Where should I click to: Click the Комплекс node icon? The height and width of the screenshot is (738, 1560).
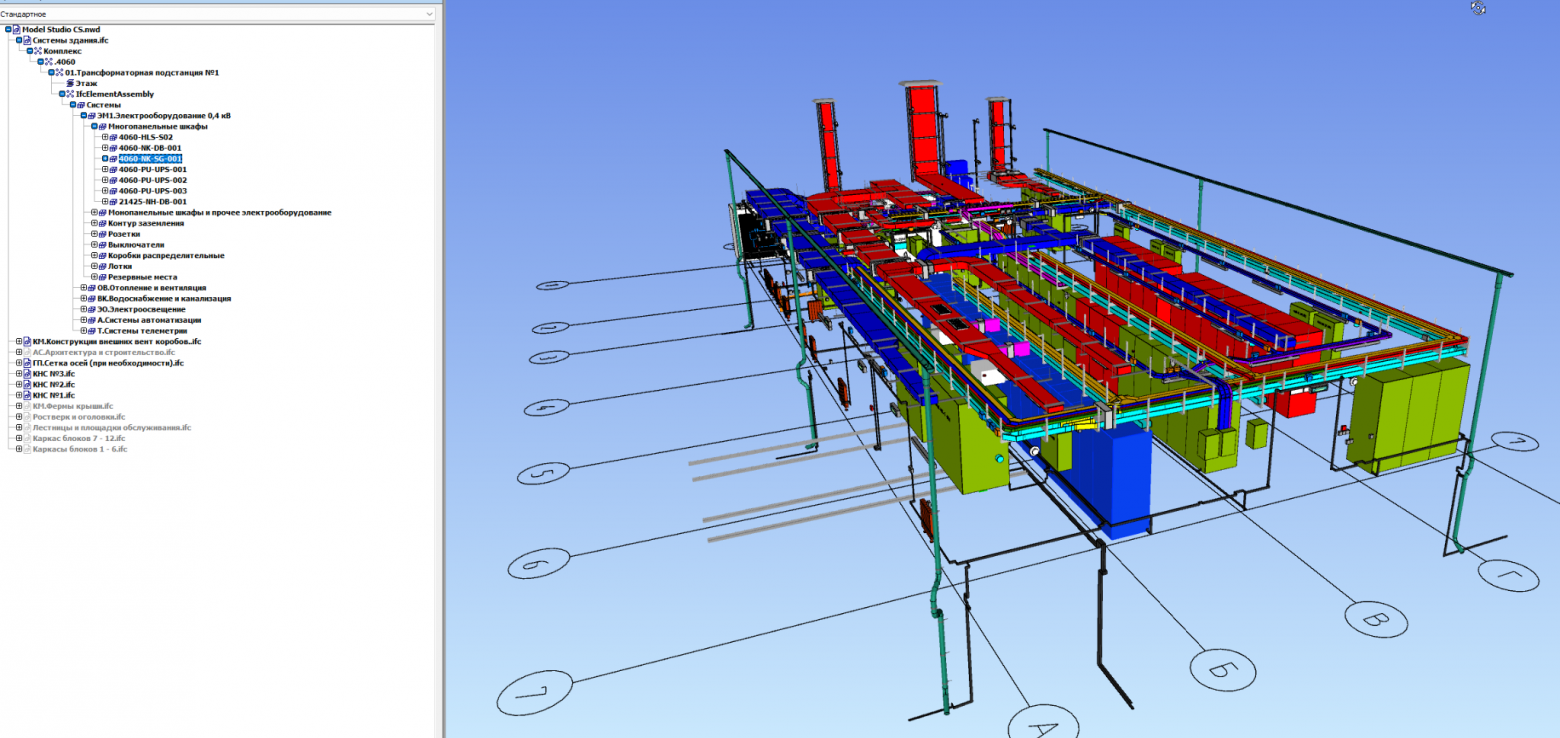(38, 51)
